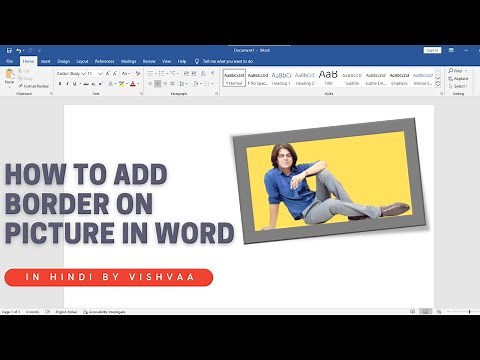Toggle Align Right
Image resolution: width=480 pixels, height=360 pixels.
[x=165, y=84]
